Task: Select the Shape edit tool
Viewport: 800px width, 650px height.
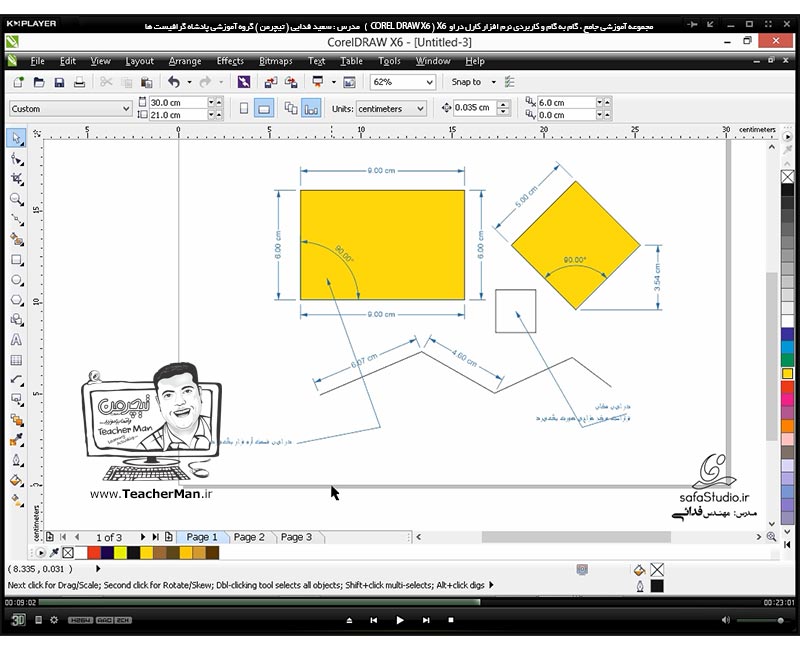Action: 16,159
